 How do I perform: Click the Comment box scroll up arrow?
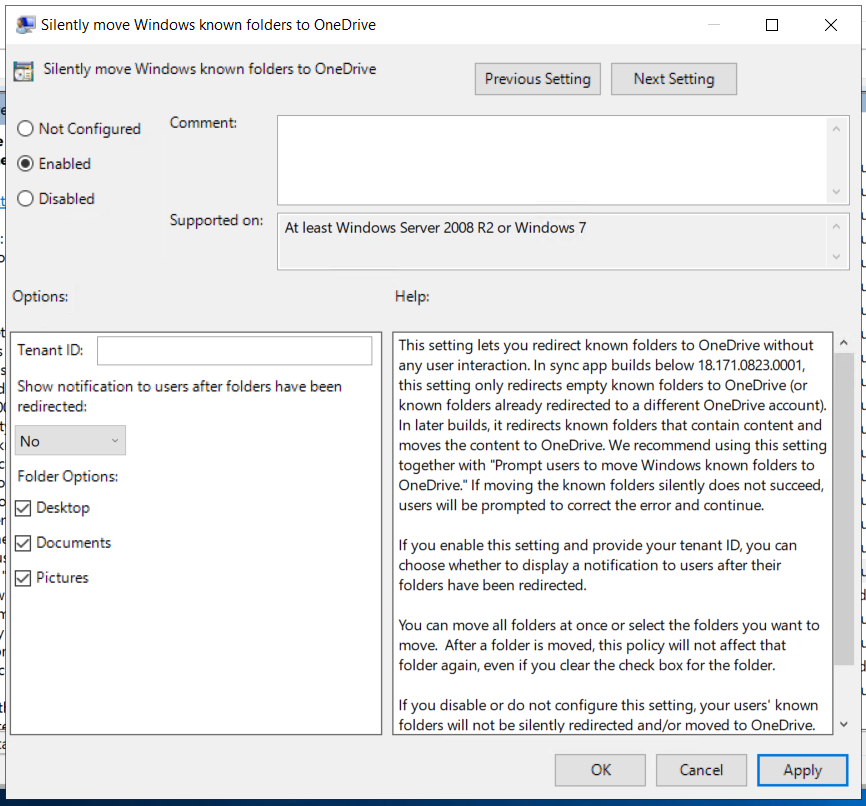click(836, 129)
